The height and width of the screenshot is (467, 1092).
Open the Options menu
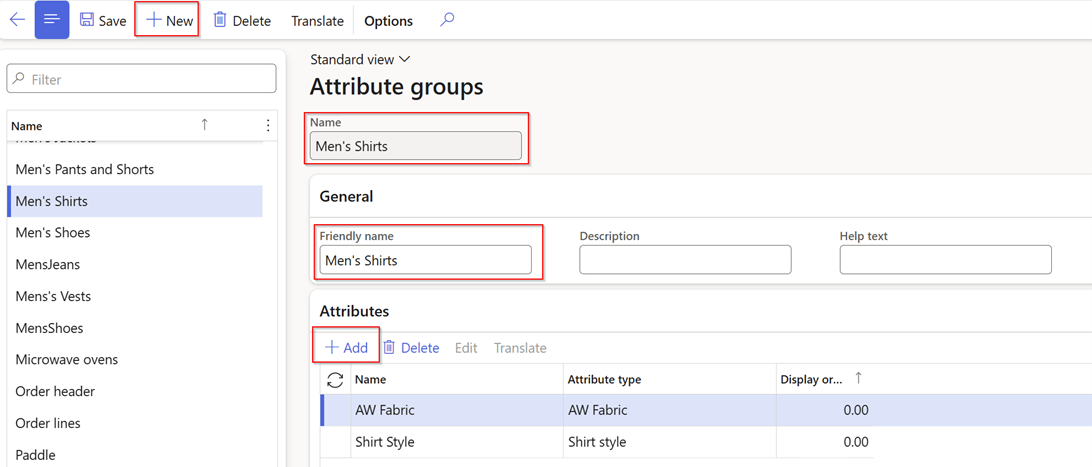coord(389,21)
